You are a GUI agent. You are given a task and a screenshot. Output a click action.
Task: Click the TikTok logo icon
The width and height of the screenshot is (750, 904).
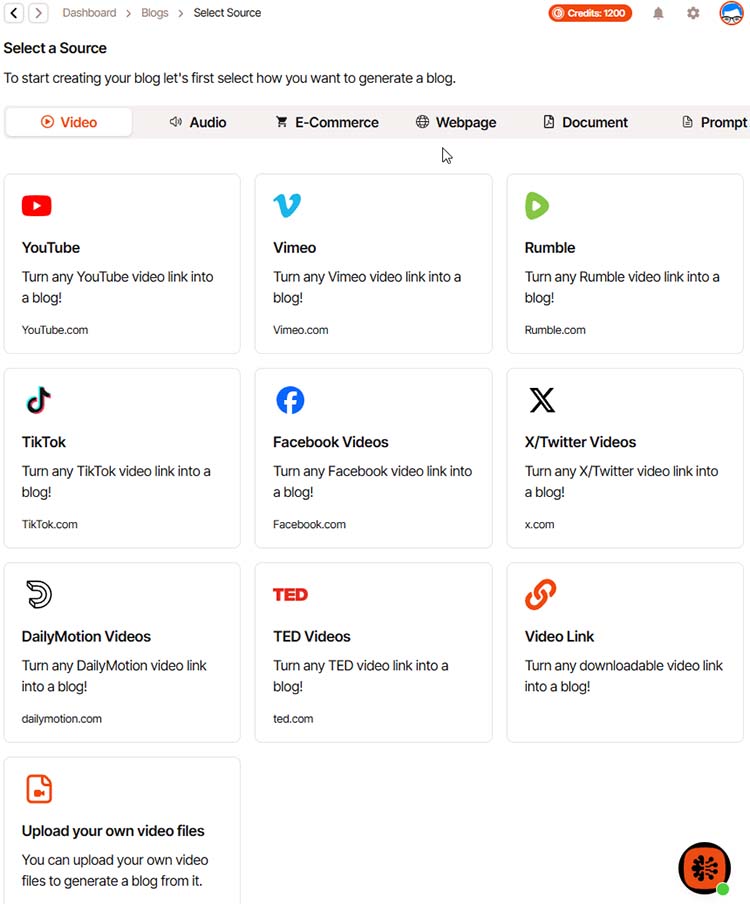pos(39,400)
